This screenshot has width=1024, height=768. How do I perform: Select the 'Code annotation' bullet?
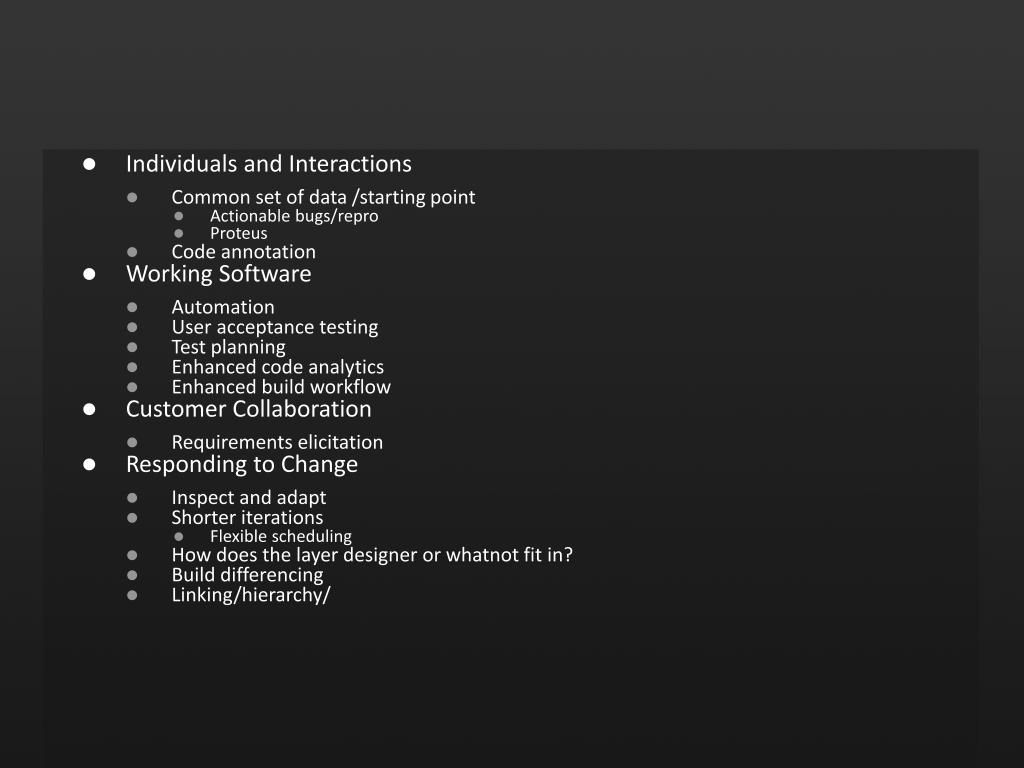point(244,252)
